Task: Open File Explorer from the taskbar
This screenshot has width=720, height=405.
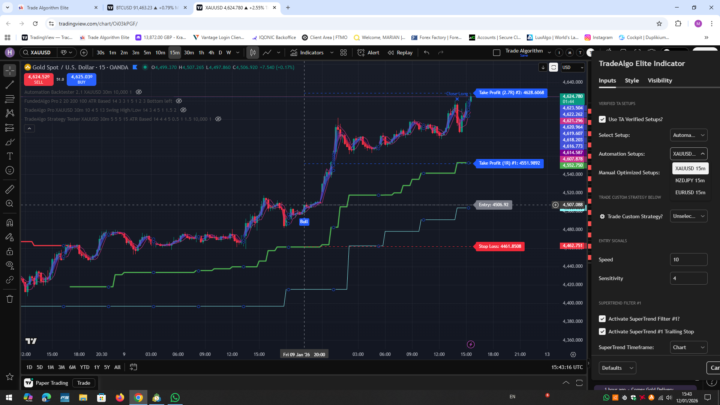Action: click(83, 398)
